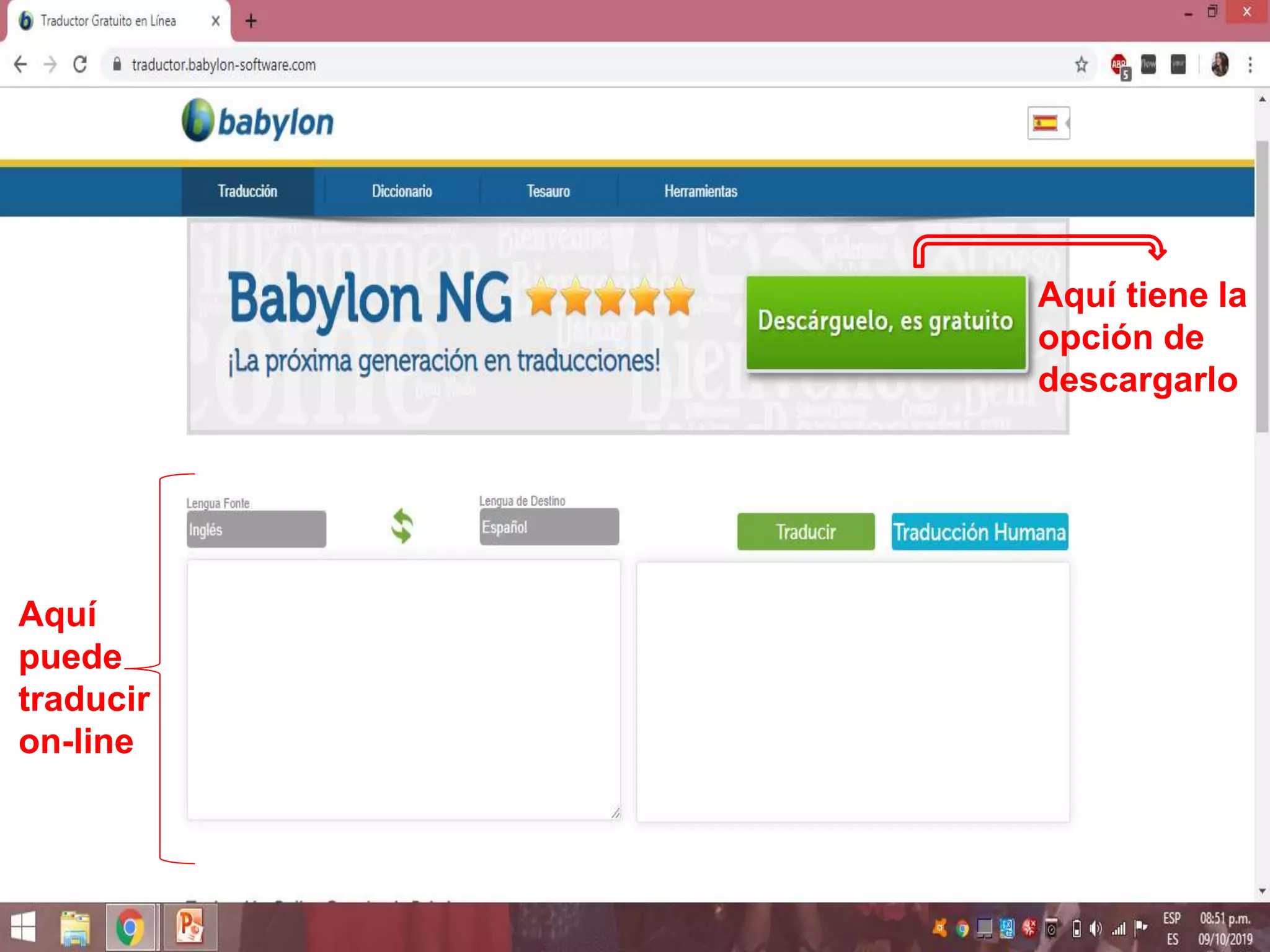Viewport: 1270px width, 952px height.
Task: Open Lengua de Destino Español dropdown
Action: point(549,527)
